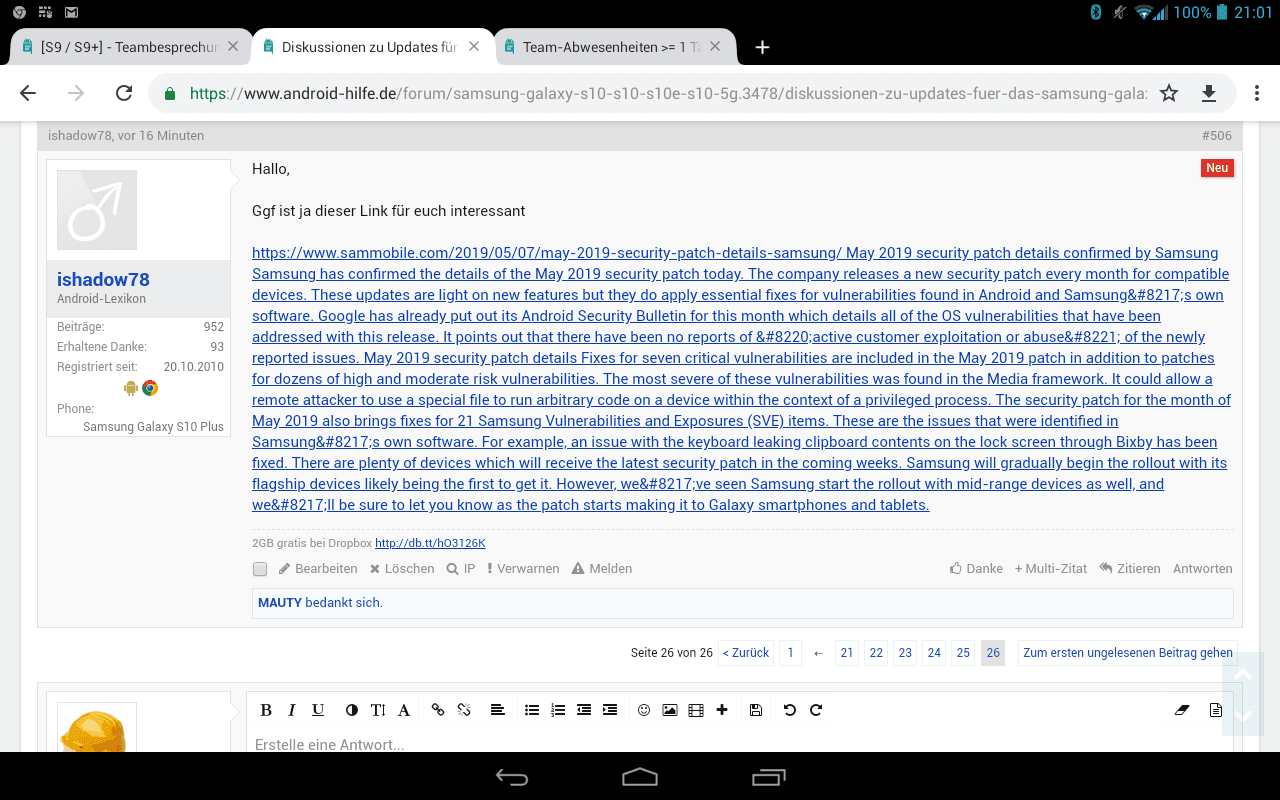Open the font family tool
1280x800 pixels.
(404, 710)
